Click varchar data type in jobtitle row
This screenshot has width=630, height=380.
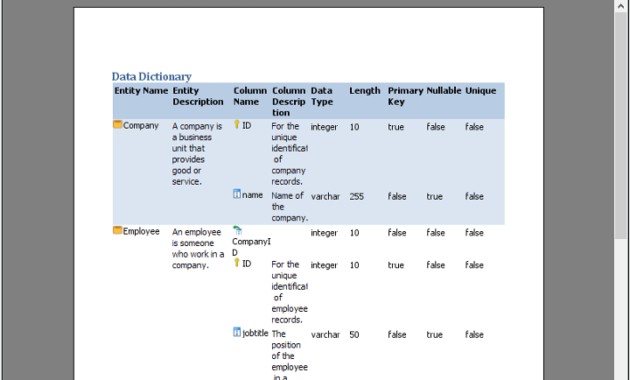(325, 335)
